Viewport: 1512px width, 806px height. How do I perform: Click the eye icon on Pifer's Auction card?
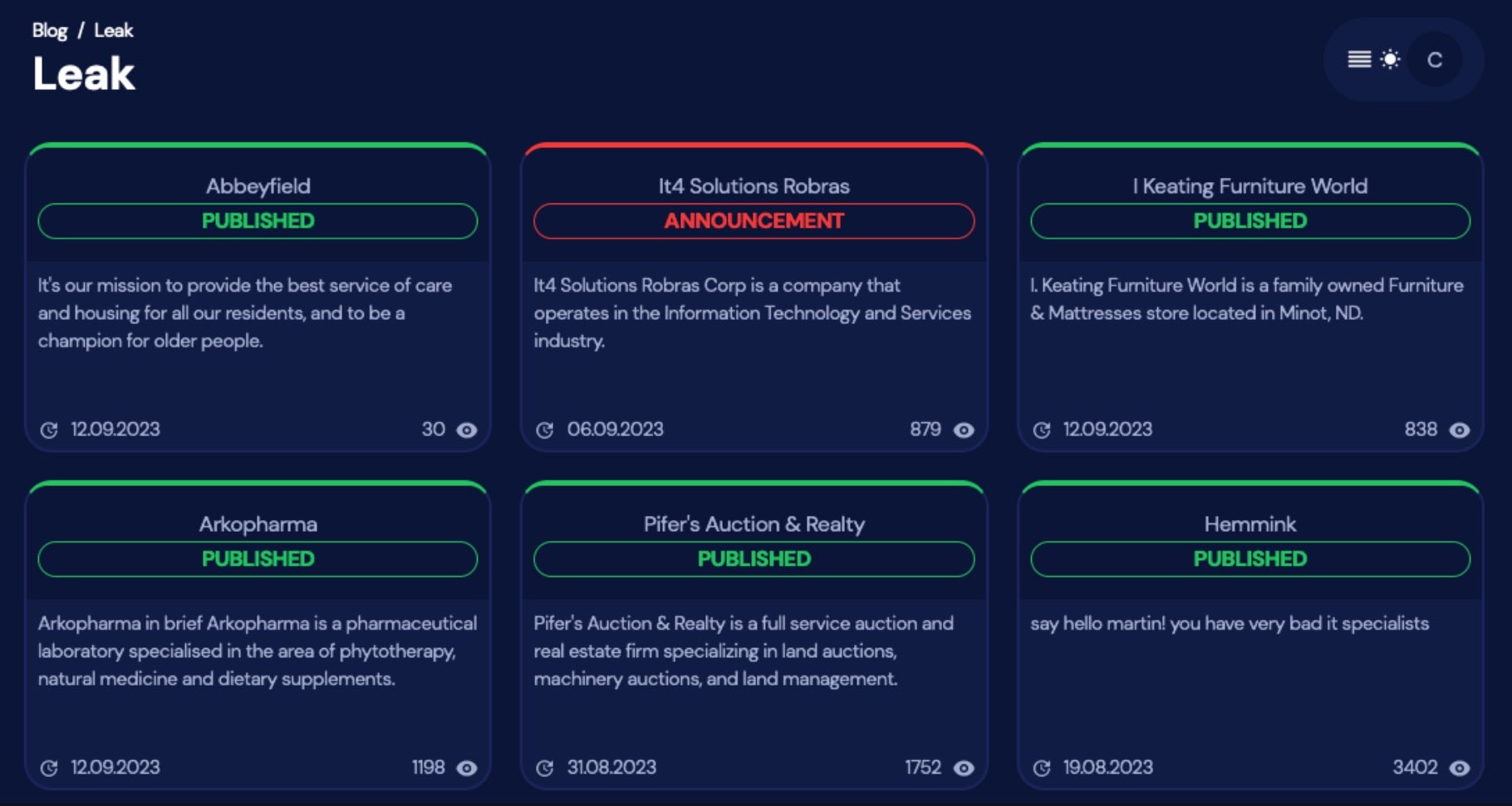click(x=964, y=768)
